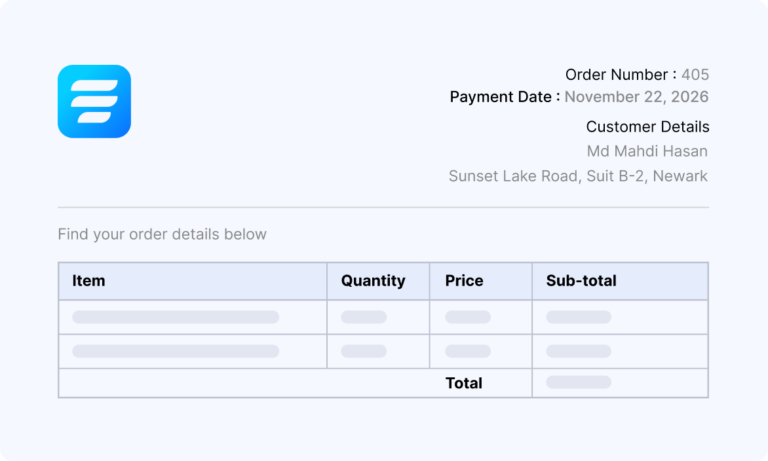Click the Sub-total column header
The image size is (768, 461).
tap(581, 281)
